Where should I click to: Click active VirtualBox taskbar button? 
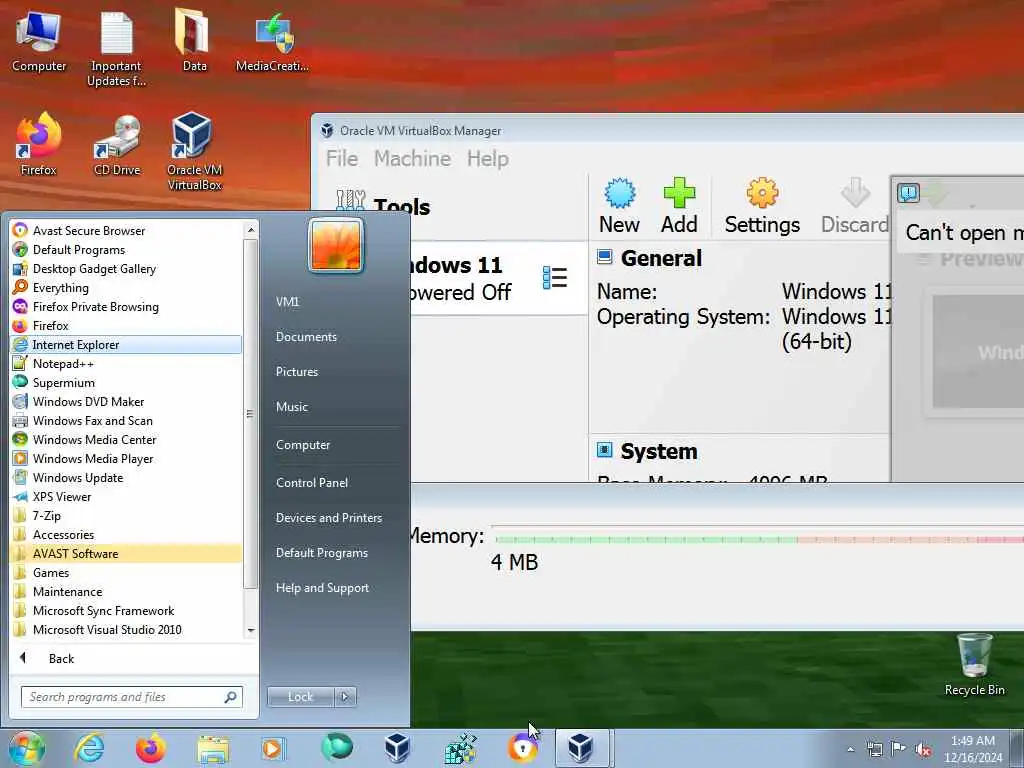click(x=581, y=748)
